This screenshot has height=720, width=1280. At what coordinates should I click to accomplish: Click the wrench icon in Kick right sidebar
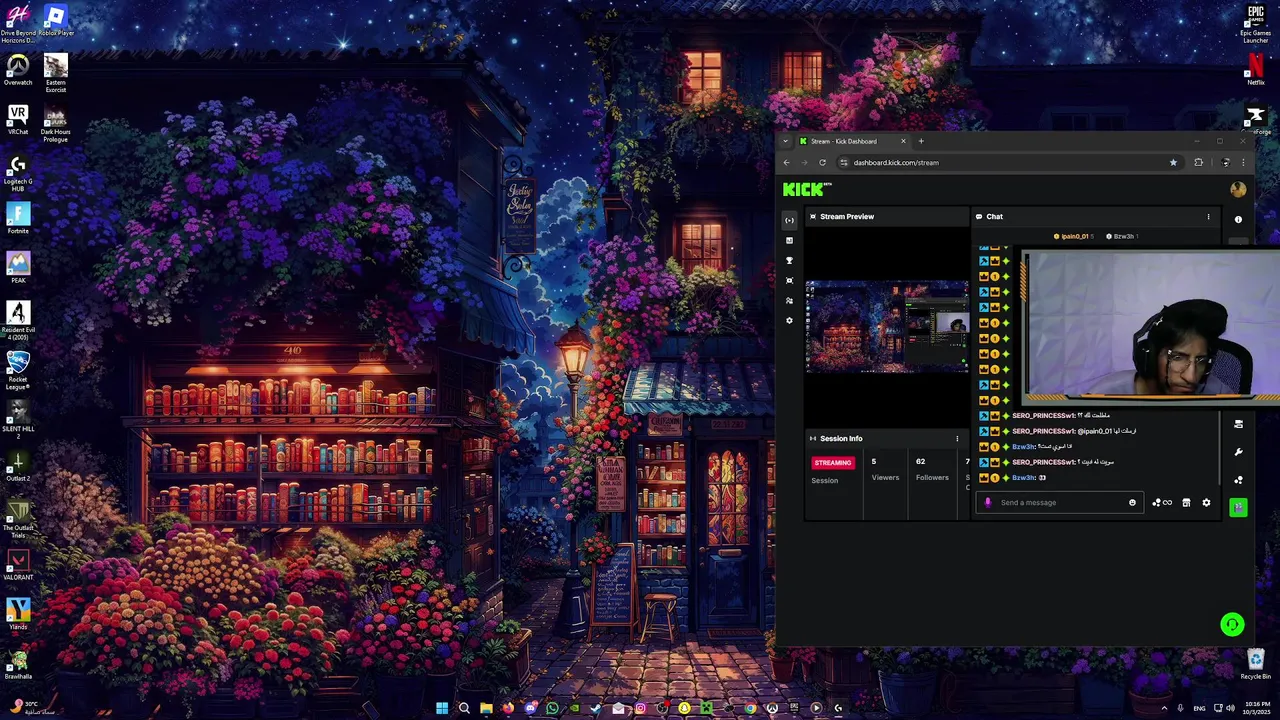tap(1238, 452)
